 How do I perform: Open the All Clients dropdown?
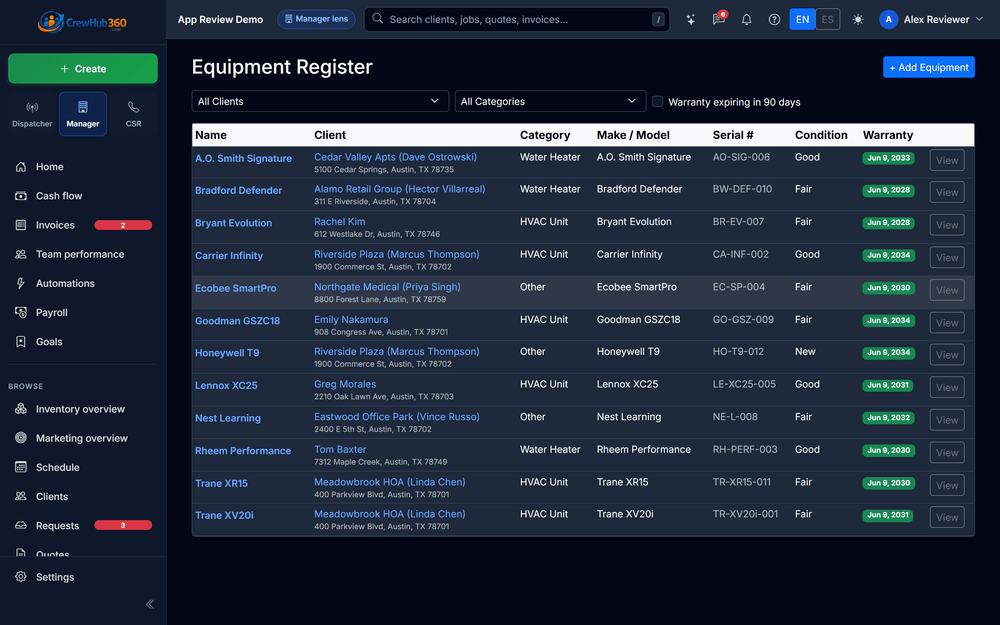pos(320,101)
